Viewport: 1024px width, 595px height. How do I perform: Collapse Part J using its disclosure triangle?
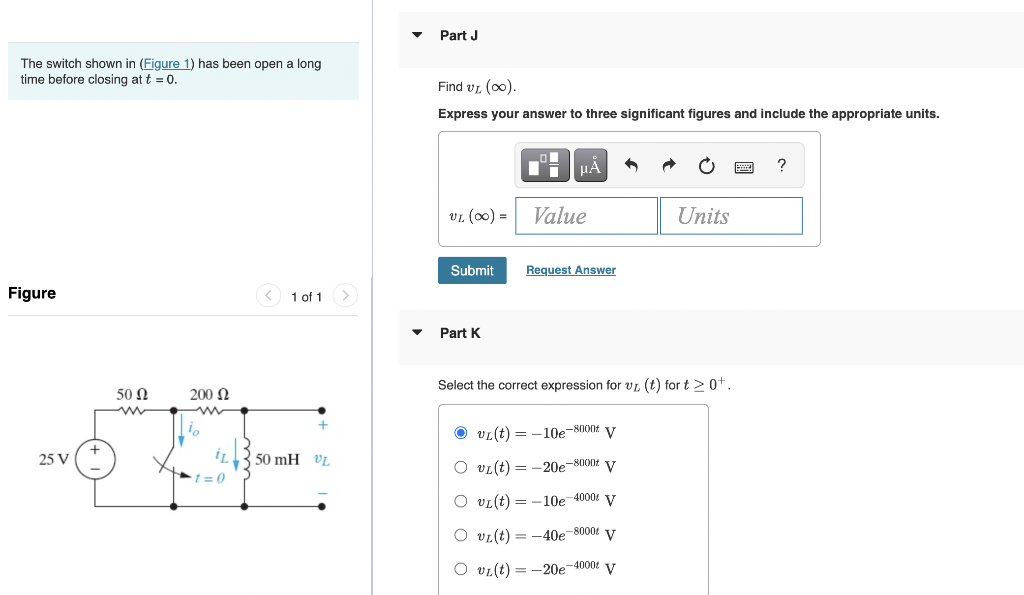[x=416, y=35]
